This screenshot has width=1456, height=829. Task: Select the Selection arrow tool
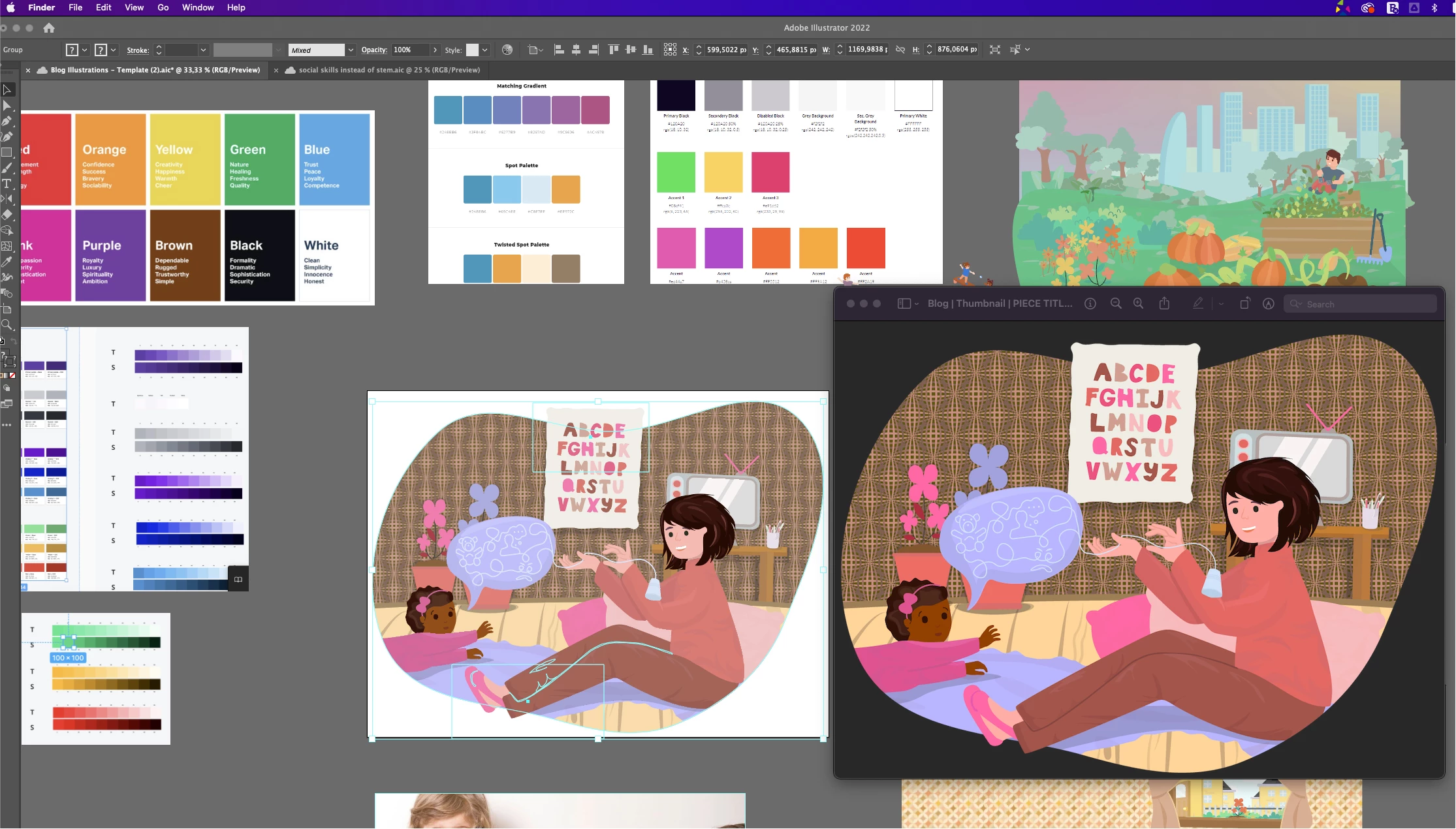(x=7, y=90)
